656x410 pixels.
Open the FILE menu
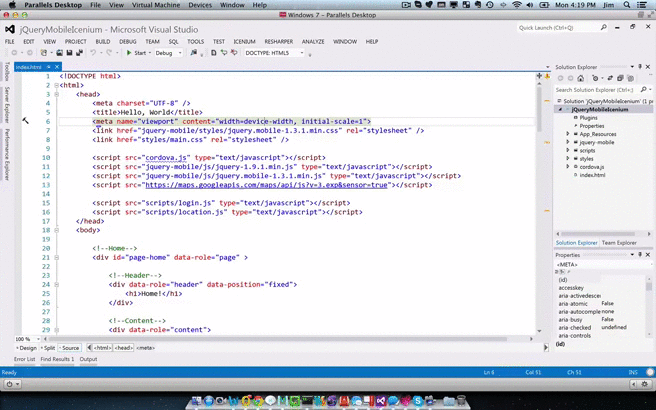pyautogui.click(x=10, y=41)
